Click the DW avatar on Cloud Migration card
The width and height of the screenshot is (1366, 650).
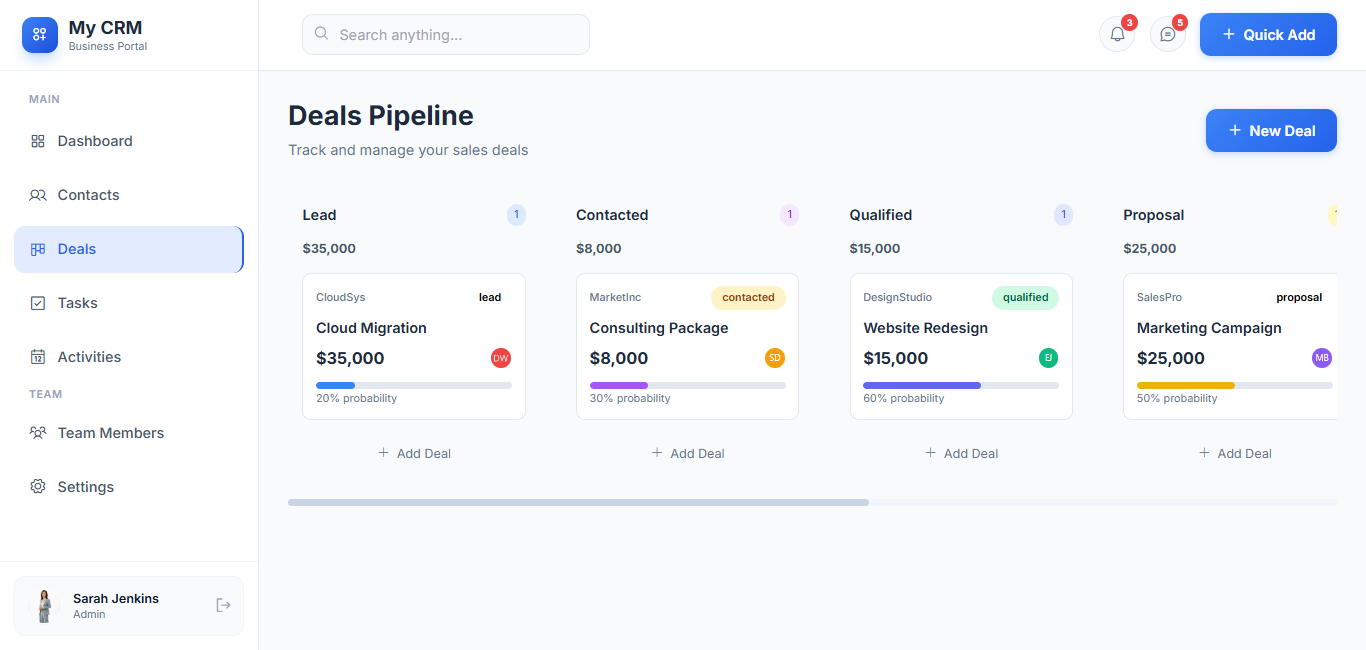(x=500, y=357)
